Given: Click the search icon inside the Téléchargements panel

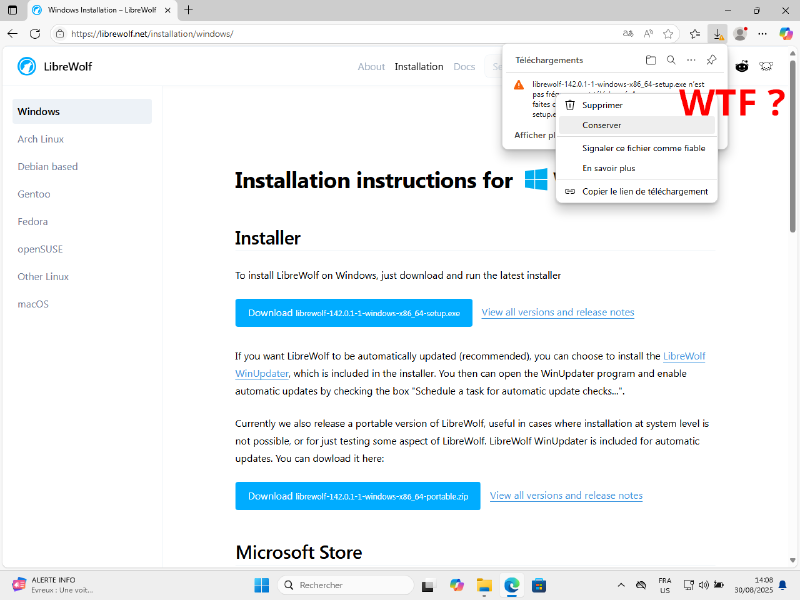Looking at the screenshot, I should point(671,60).
